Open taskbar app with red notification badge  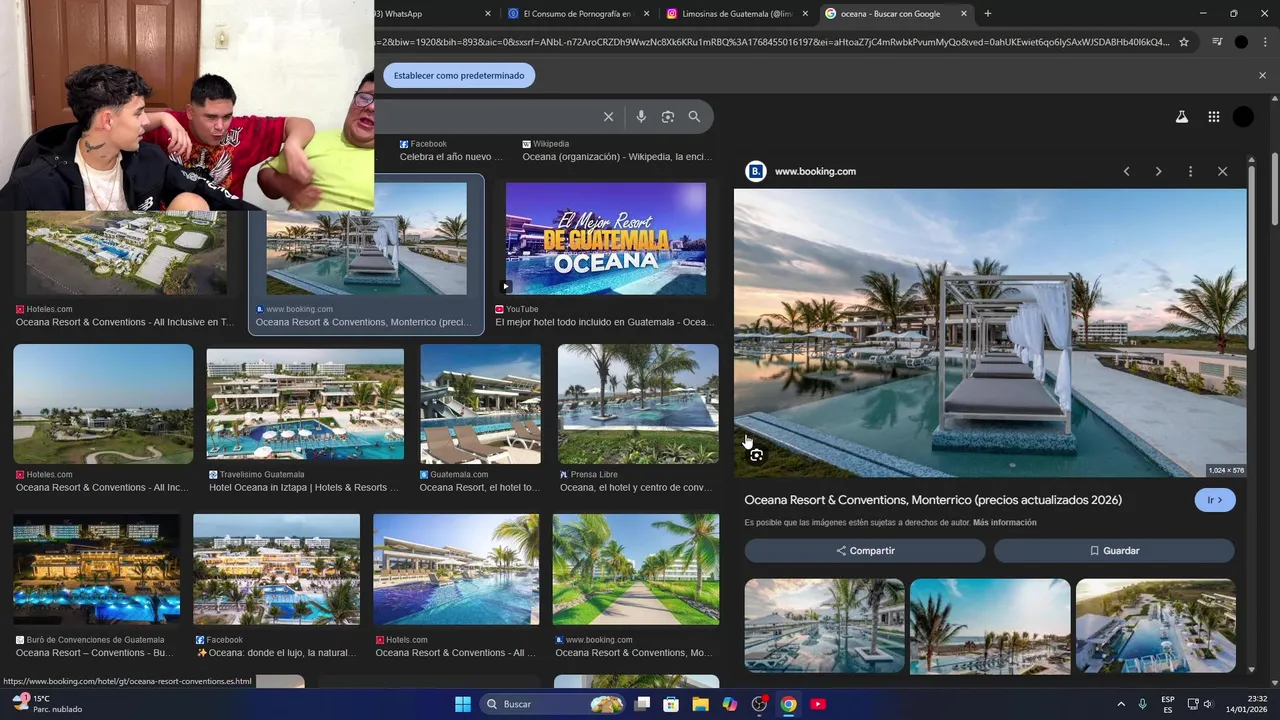(759, 704)
